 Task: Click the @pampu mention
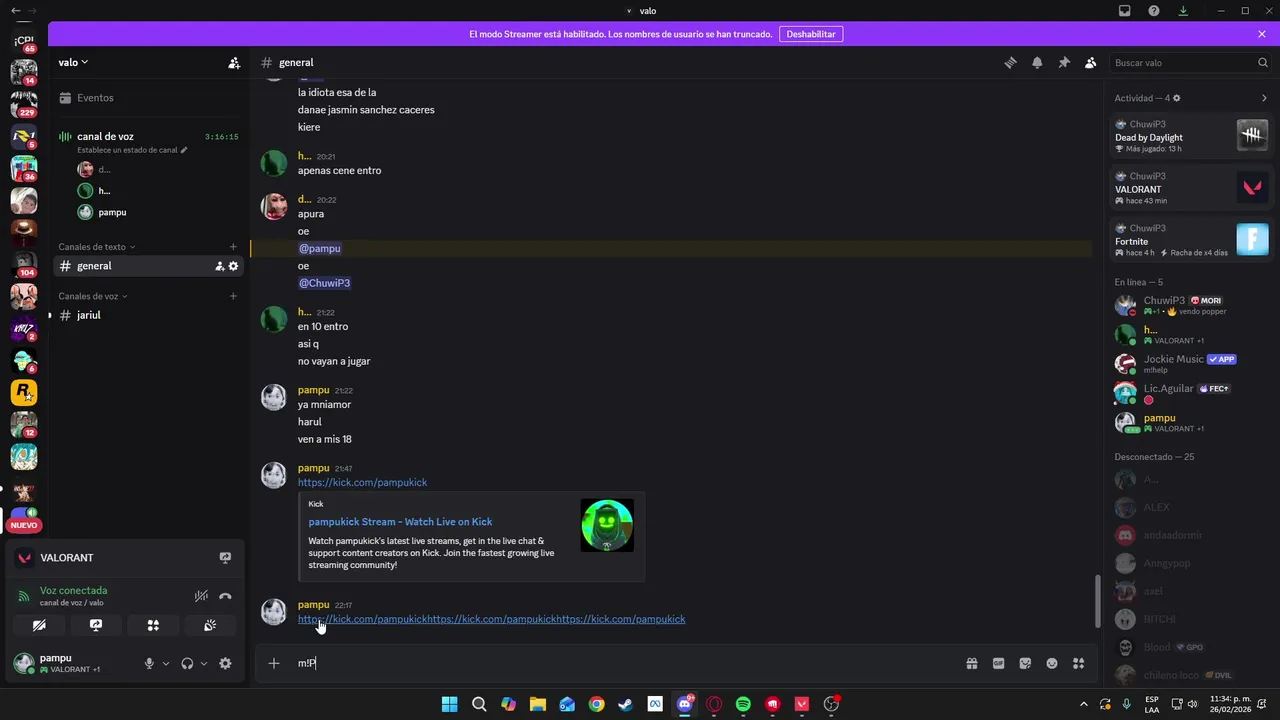click(319, 248)
